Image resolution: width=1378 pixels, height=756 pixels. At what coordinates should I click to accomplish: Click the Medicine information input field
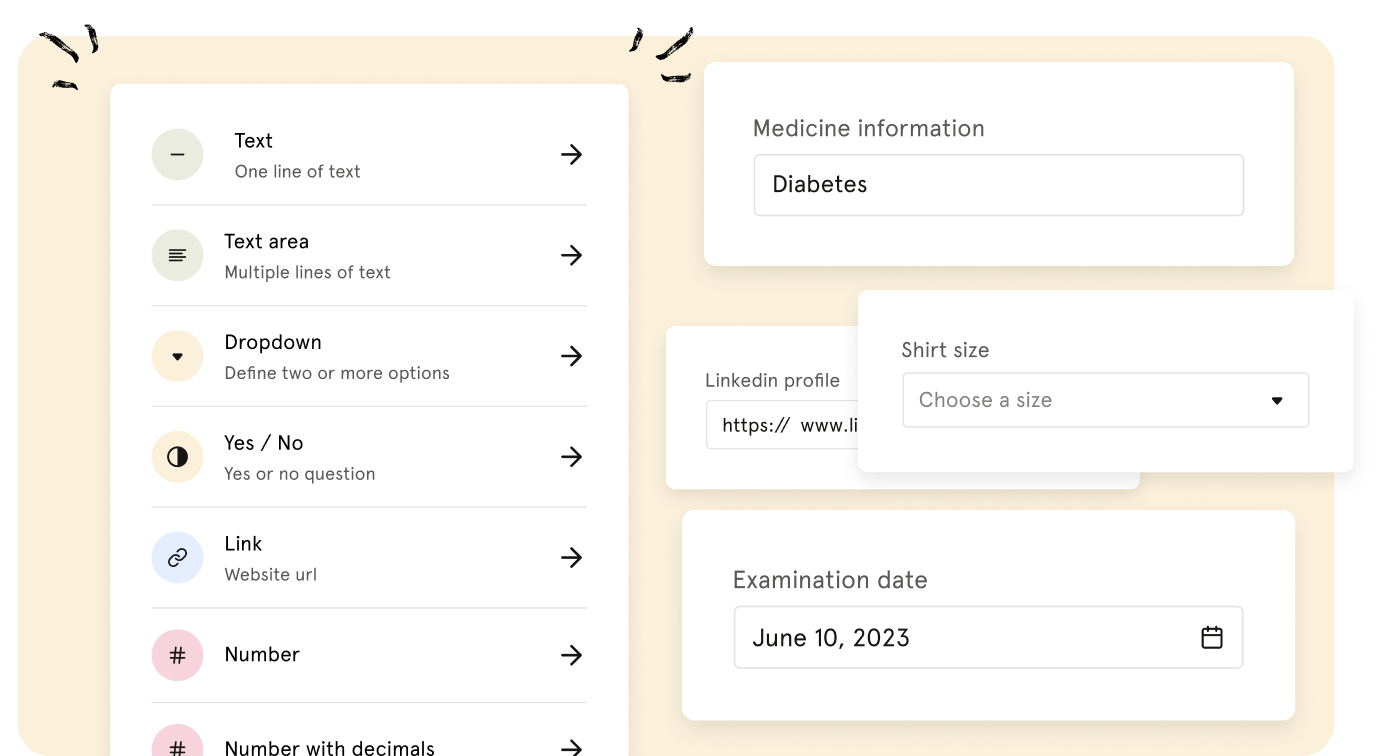pos(997,185)
